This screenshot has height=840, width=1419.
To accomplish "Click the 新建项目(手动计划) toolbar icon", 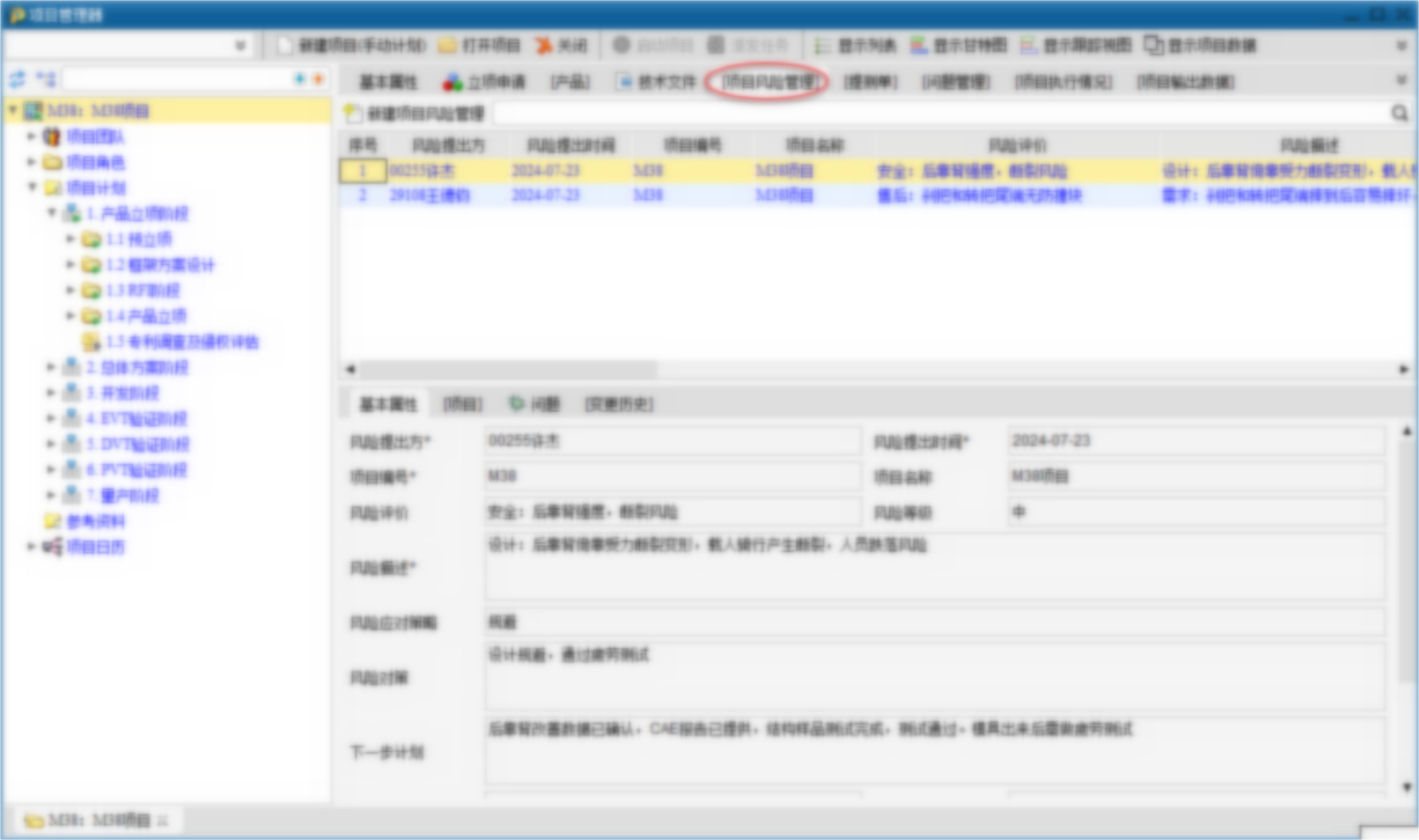I will tap(284, 46).
